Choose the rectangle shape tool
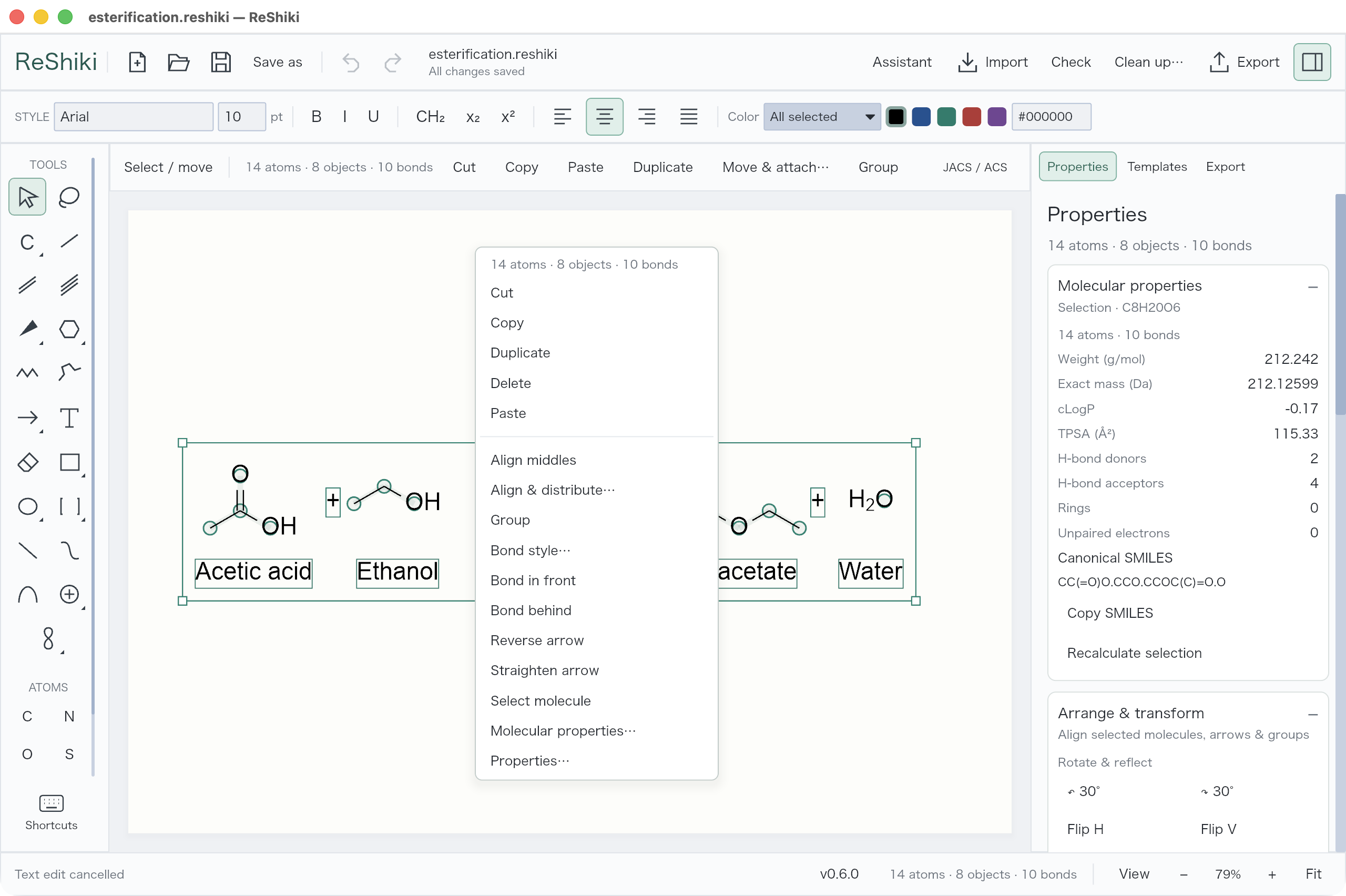 pos(69,462)
